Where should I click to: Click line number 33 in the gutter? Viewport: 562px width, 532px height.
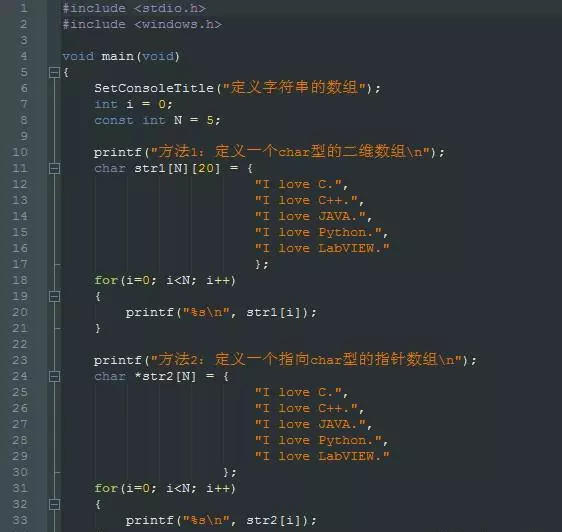pyautogui.click(x=20, y=520)
